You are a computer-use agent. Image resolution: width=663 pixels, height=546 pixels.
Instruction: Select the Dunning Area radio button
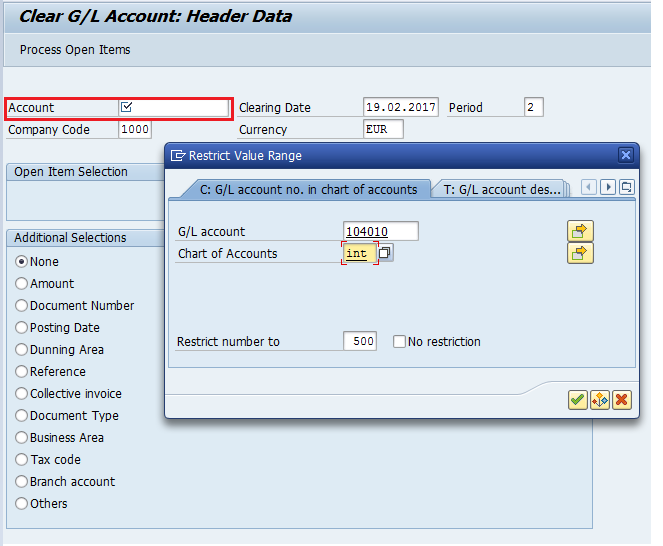pyautogui.click(x=21, y=349)
